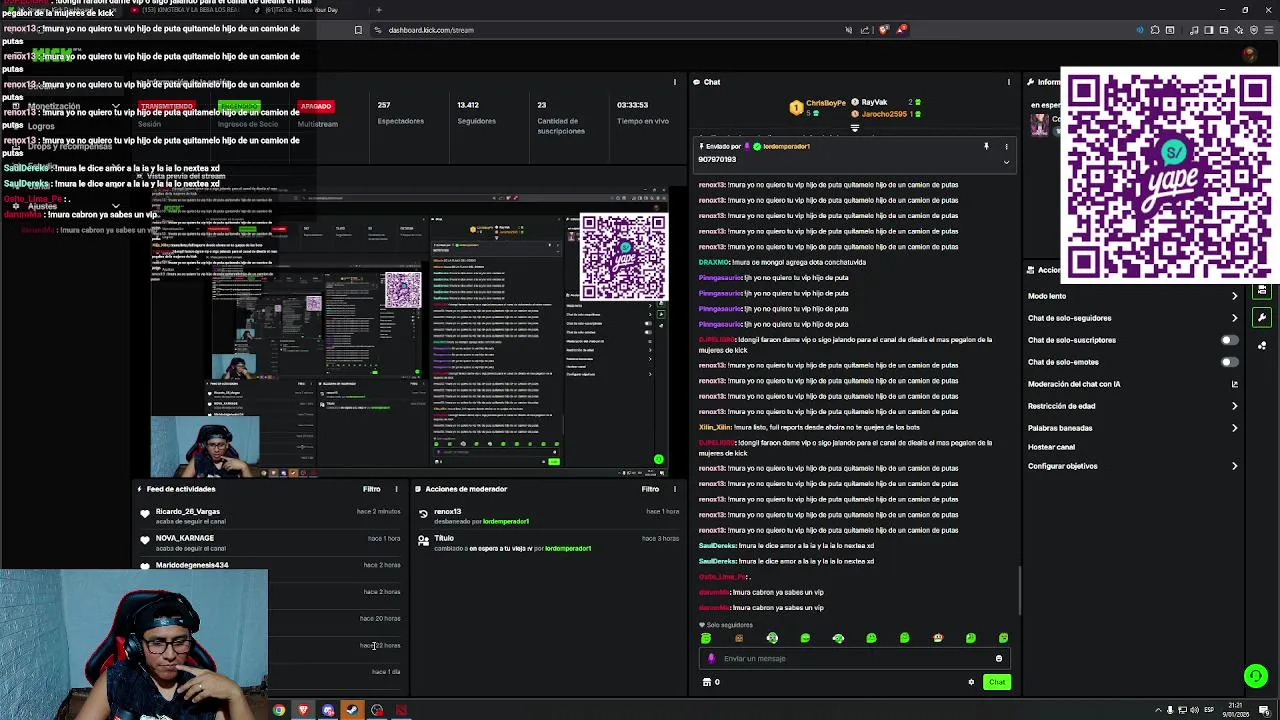The image size is (1280, 720).
Task: Open Filtro for Feed de actividades
Action: point(371,489)
